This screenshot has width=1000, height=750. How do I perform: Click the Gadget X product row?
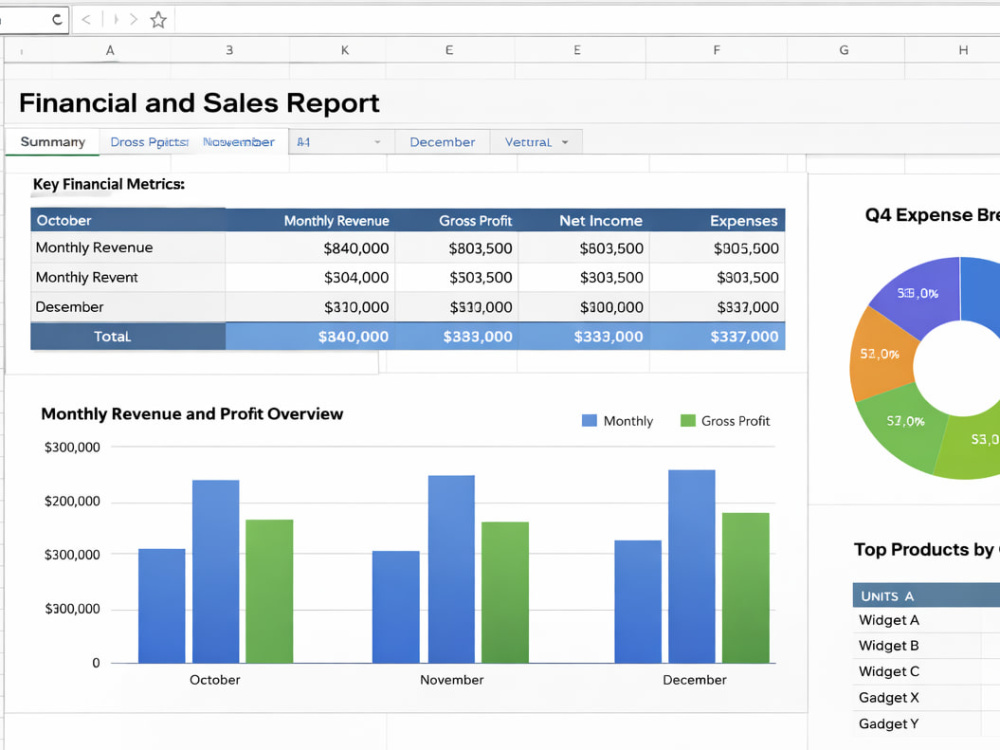click(926, 698)
